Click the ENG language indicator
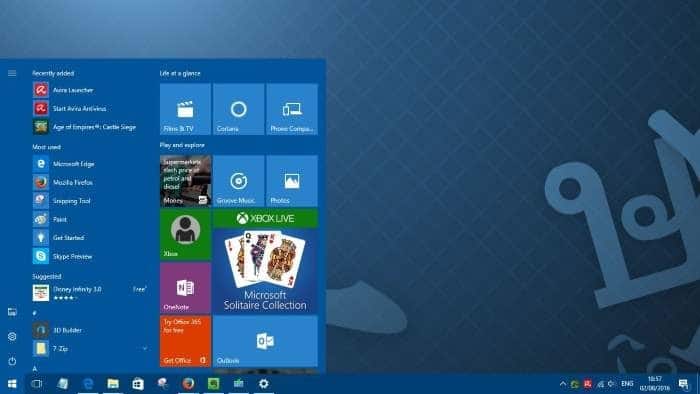The height and width of the screenshot is (394, 700). [627, 384]
